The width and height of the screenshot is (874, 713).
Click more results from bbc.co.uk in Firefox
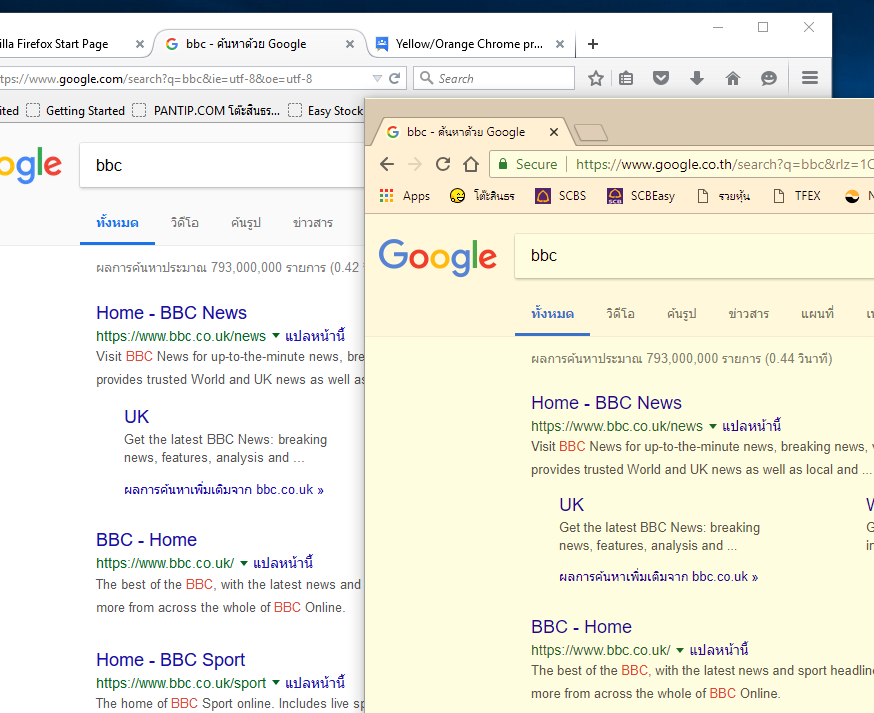[x=224, y=489]
